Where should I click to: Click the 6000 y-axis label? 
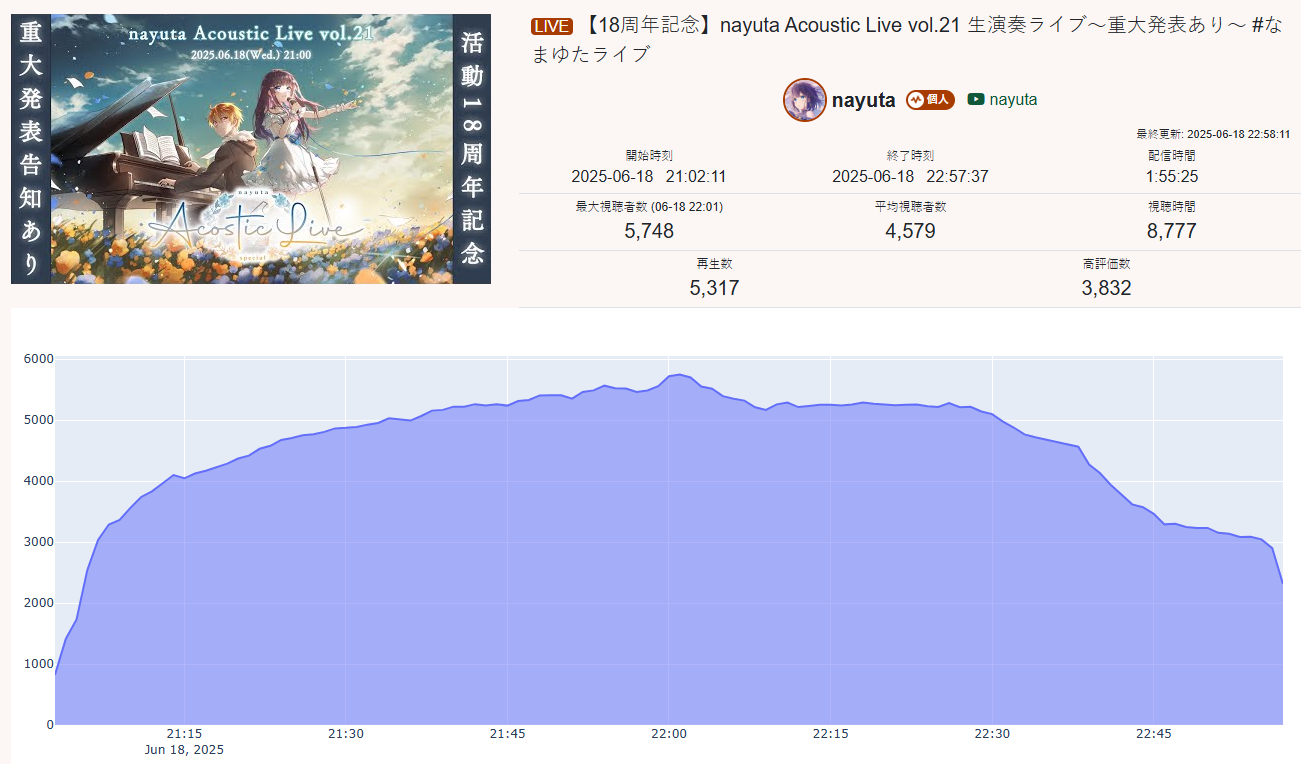(x=39, y=359)
